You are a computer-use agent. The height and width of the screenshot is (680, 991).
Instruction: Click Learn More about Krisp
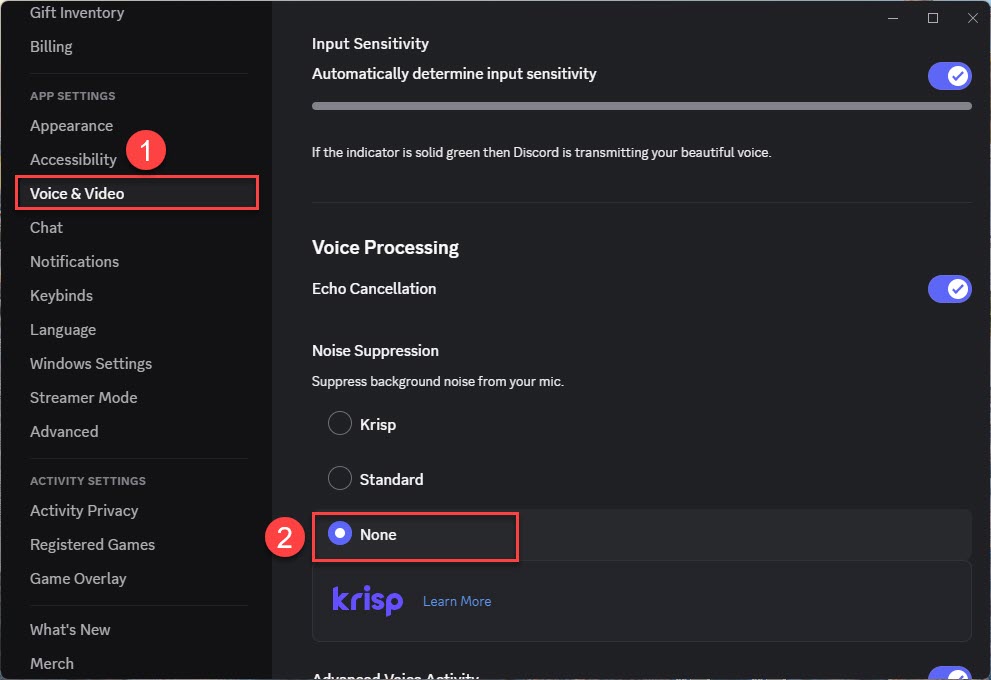point(457,601)
